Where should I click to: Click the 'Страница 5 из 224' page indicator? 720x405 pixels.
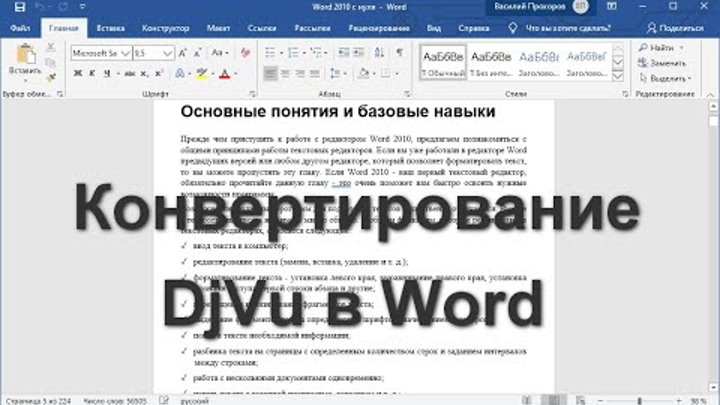pos(38,401)
